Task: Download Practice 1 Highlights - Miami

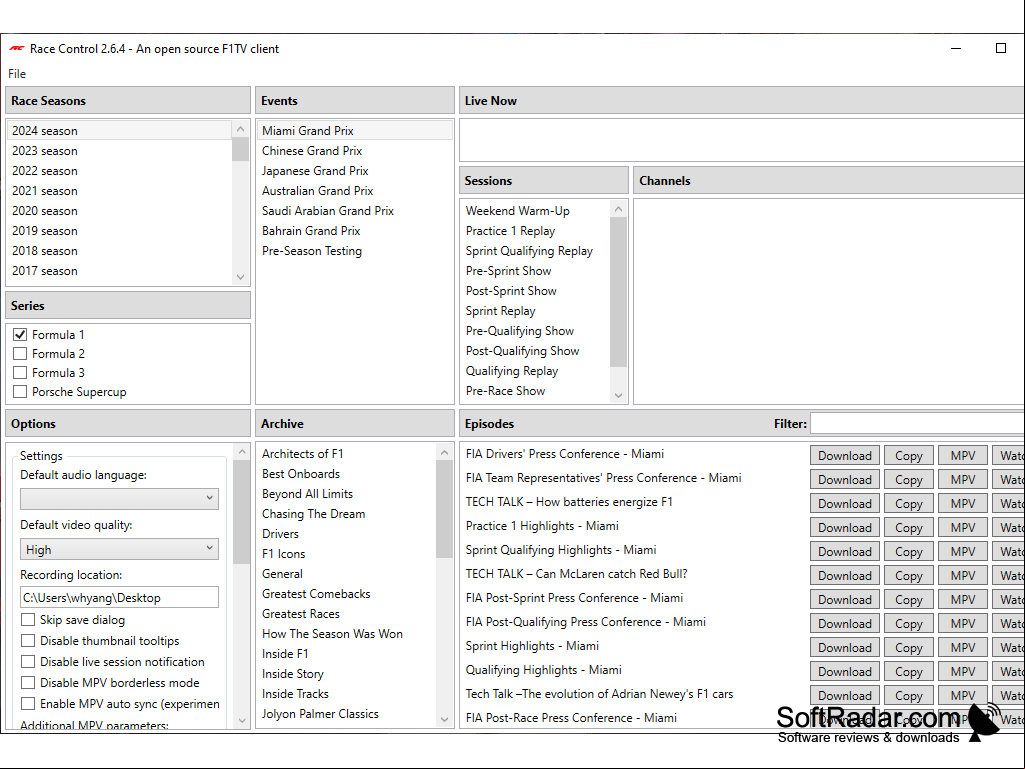Action: click(845, 528)
